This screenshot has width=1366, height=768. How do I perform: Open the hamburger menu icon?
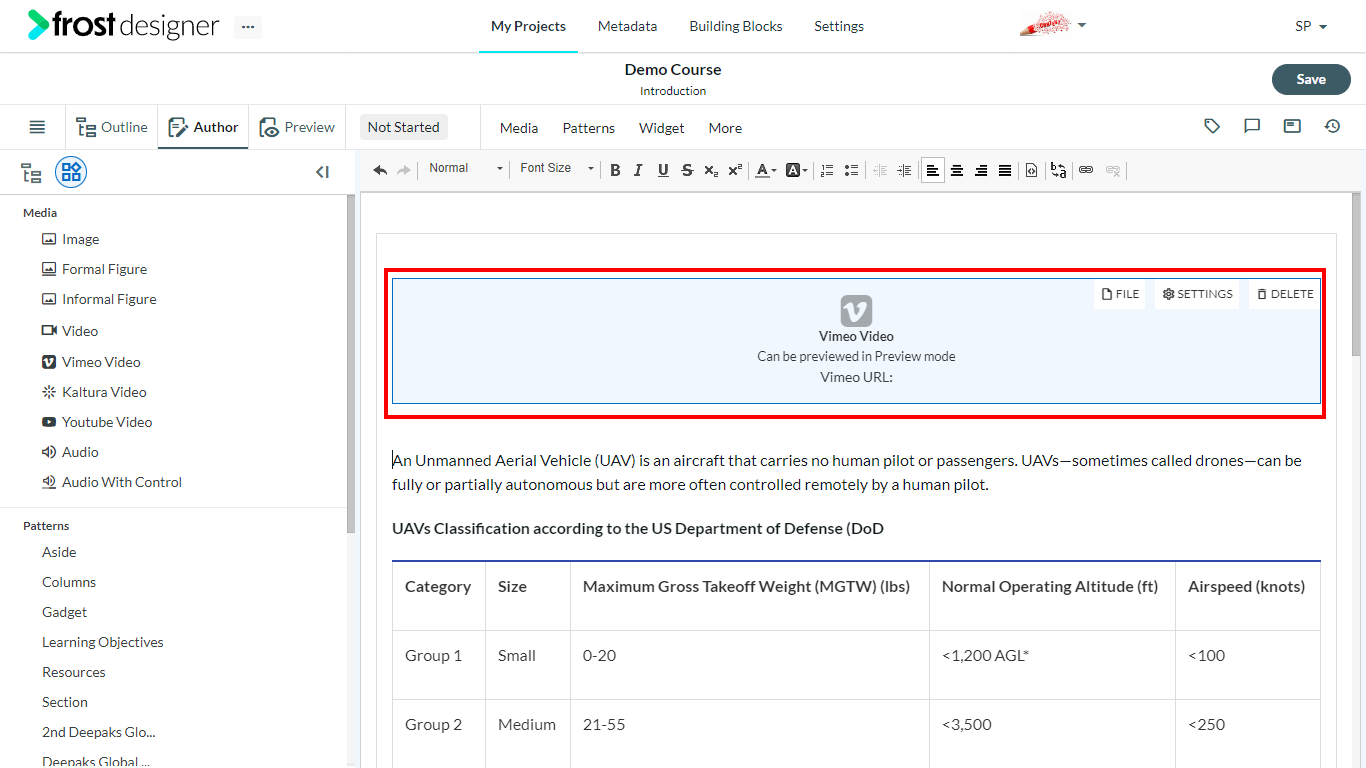(x=37, y=127)
